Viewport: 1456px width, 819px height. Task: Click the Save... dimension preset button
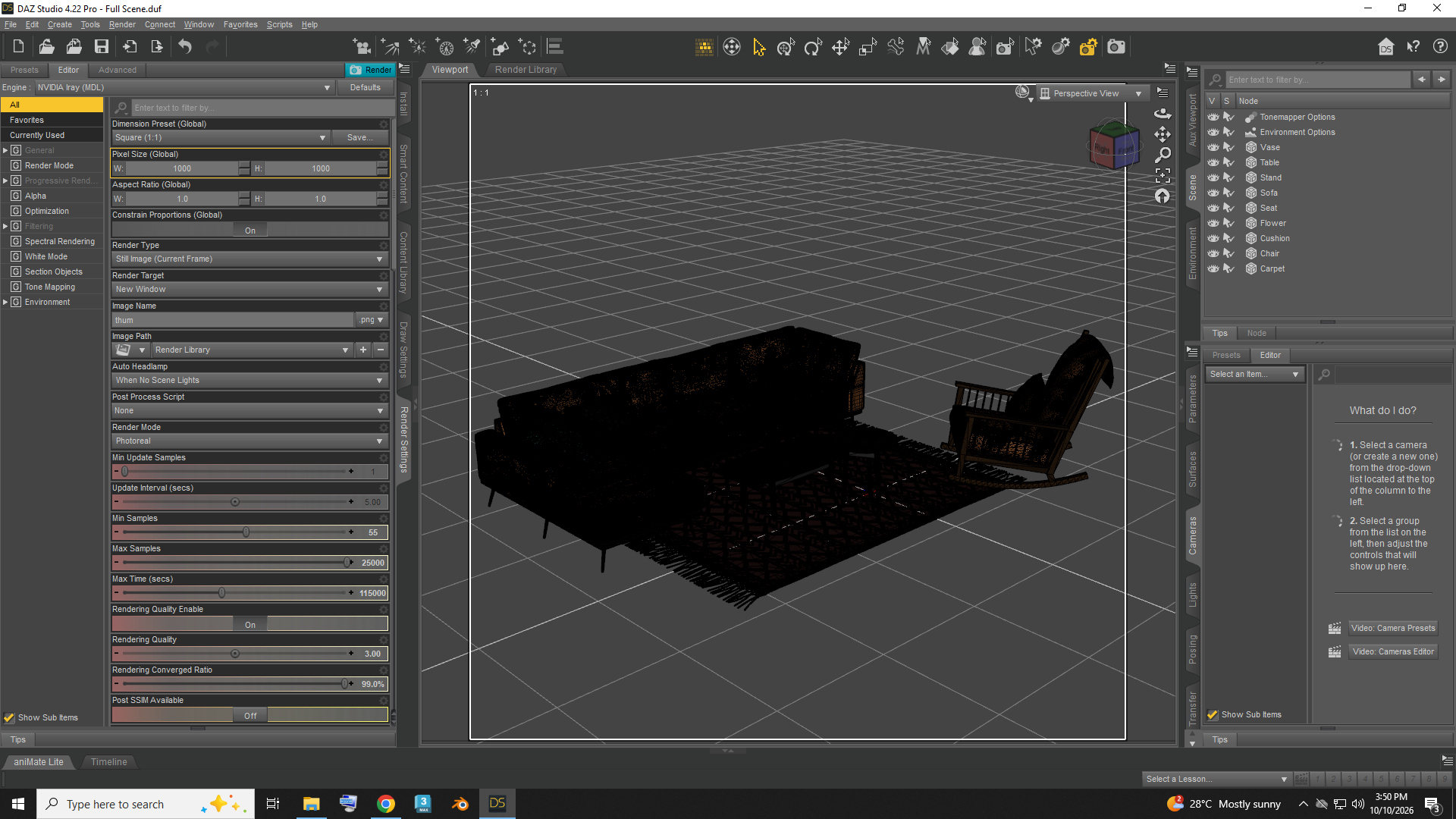360,138
